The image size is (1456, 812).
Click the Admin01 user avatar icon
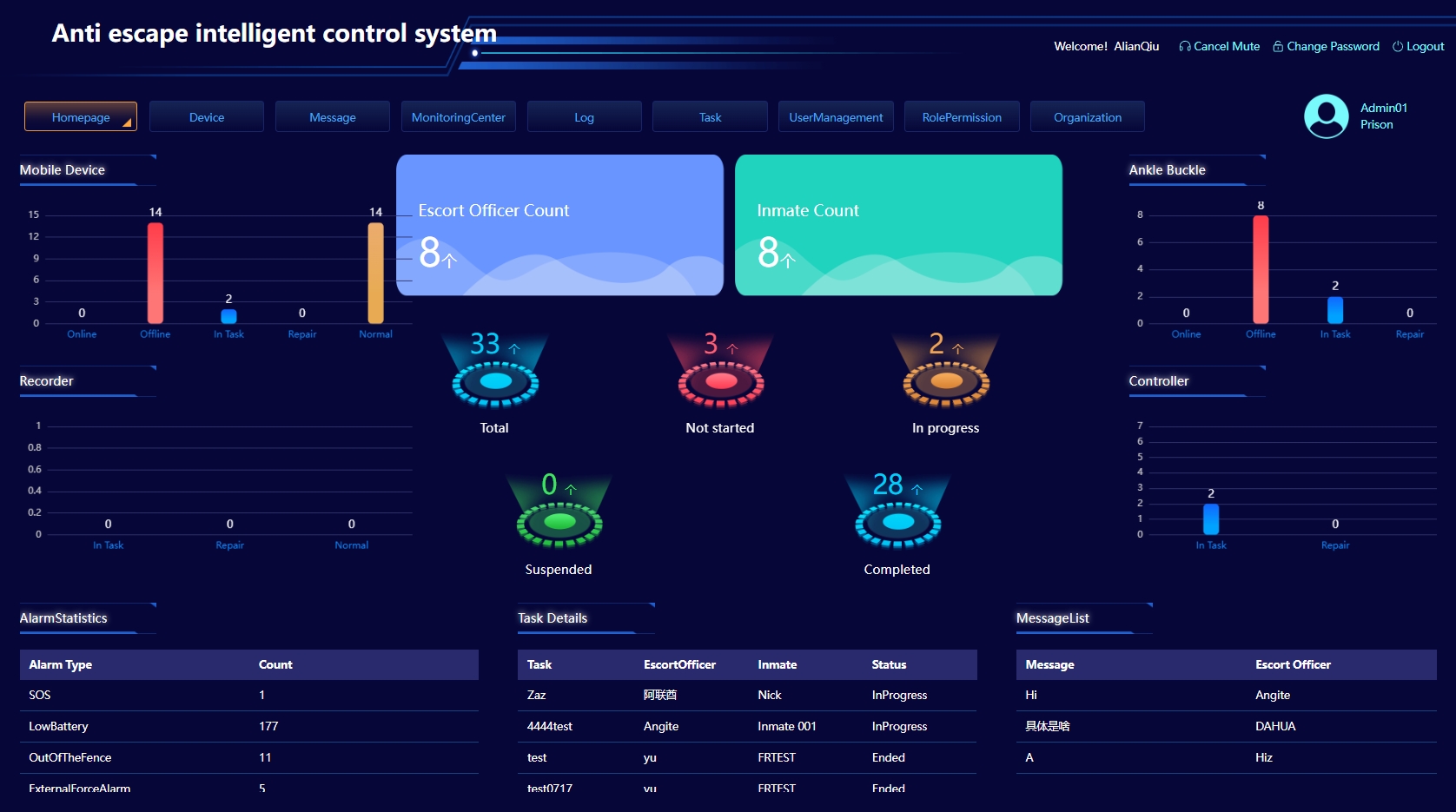pyautogui.click(x=1326, y=116)
